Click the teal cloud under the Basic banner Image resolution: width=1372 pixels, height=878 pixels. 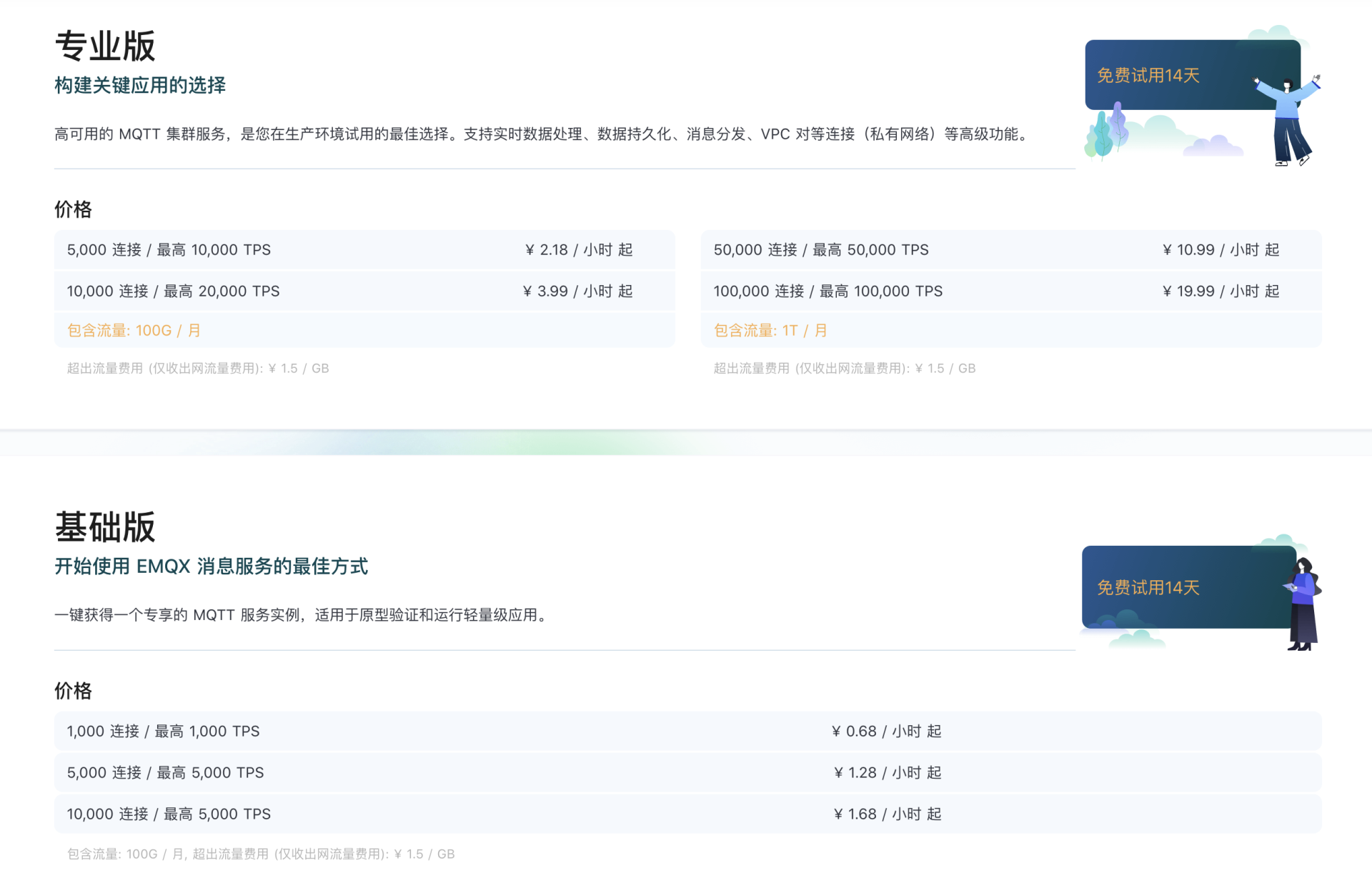pyautogui.click(x=1136, y=638)
